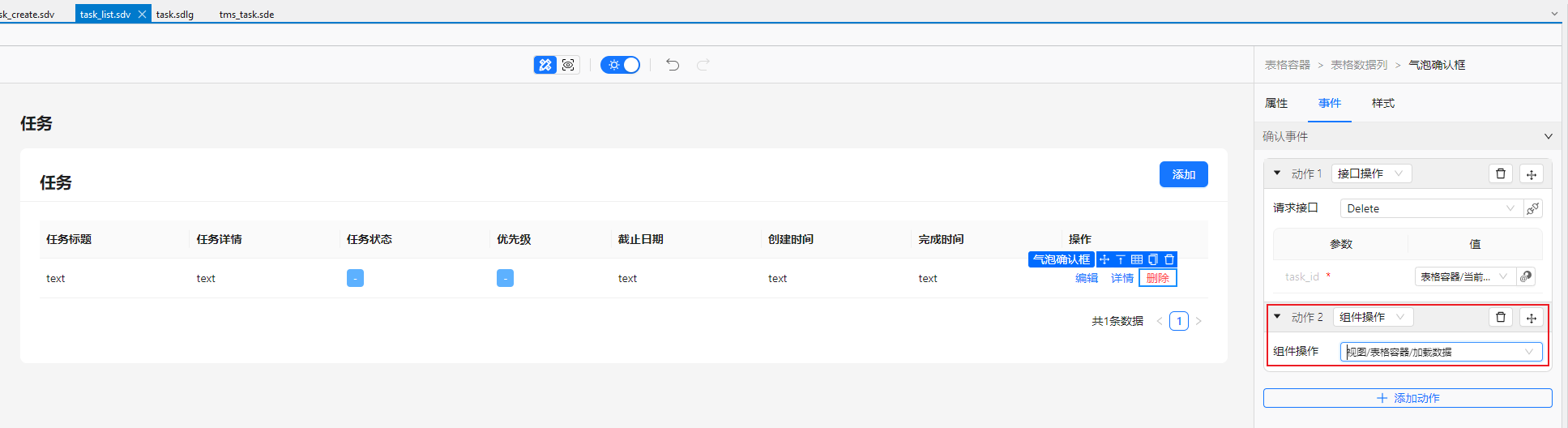Click 优先级 column header
The height and width of the screenshot is (428, 1568).
pos(514,239)
